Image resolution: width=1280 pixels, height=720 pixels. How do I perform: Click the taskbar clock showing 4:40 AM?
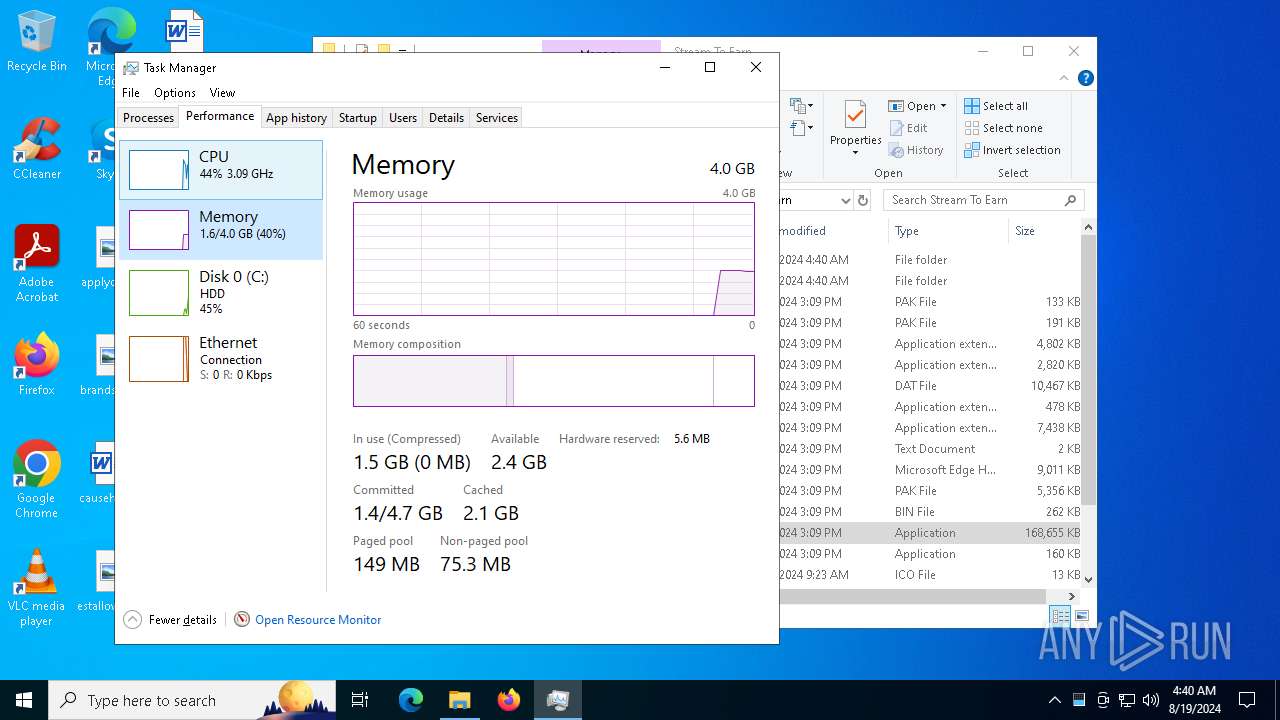pyautogui.click(x=1194, y=700)
